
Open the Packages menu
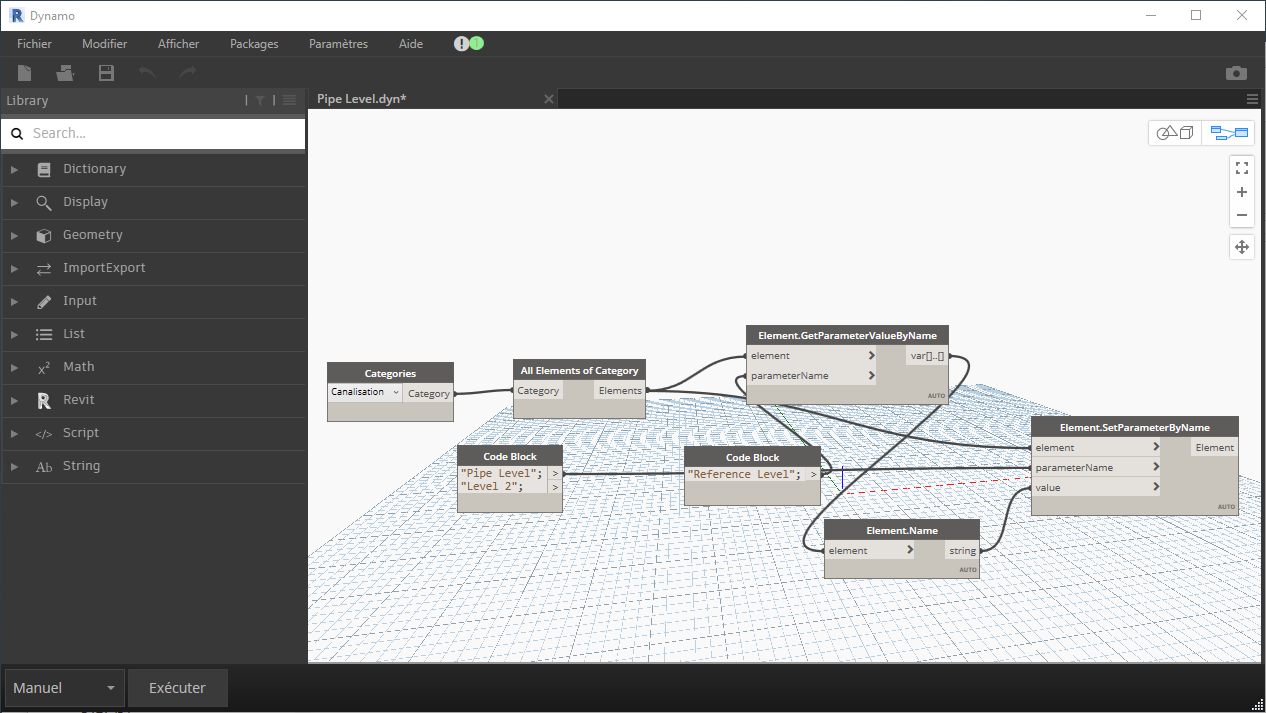click(253, 43)
